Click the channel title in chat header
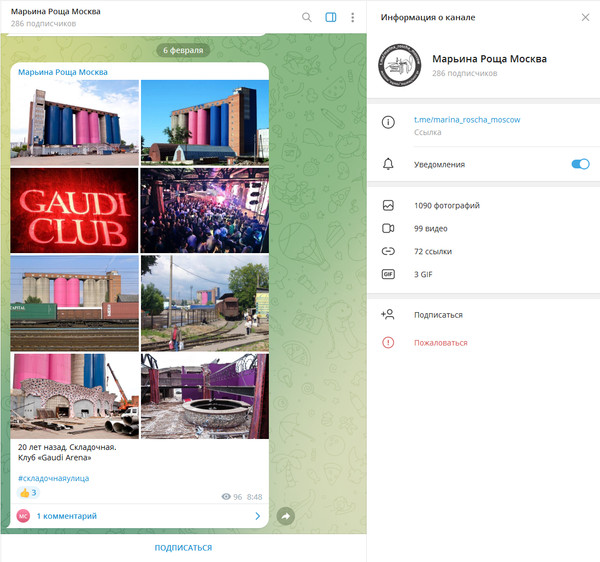Image resolution: width=600 pixels, height=562 pixels. tap(55, 11)
